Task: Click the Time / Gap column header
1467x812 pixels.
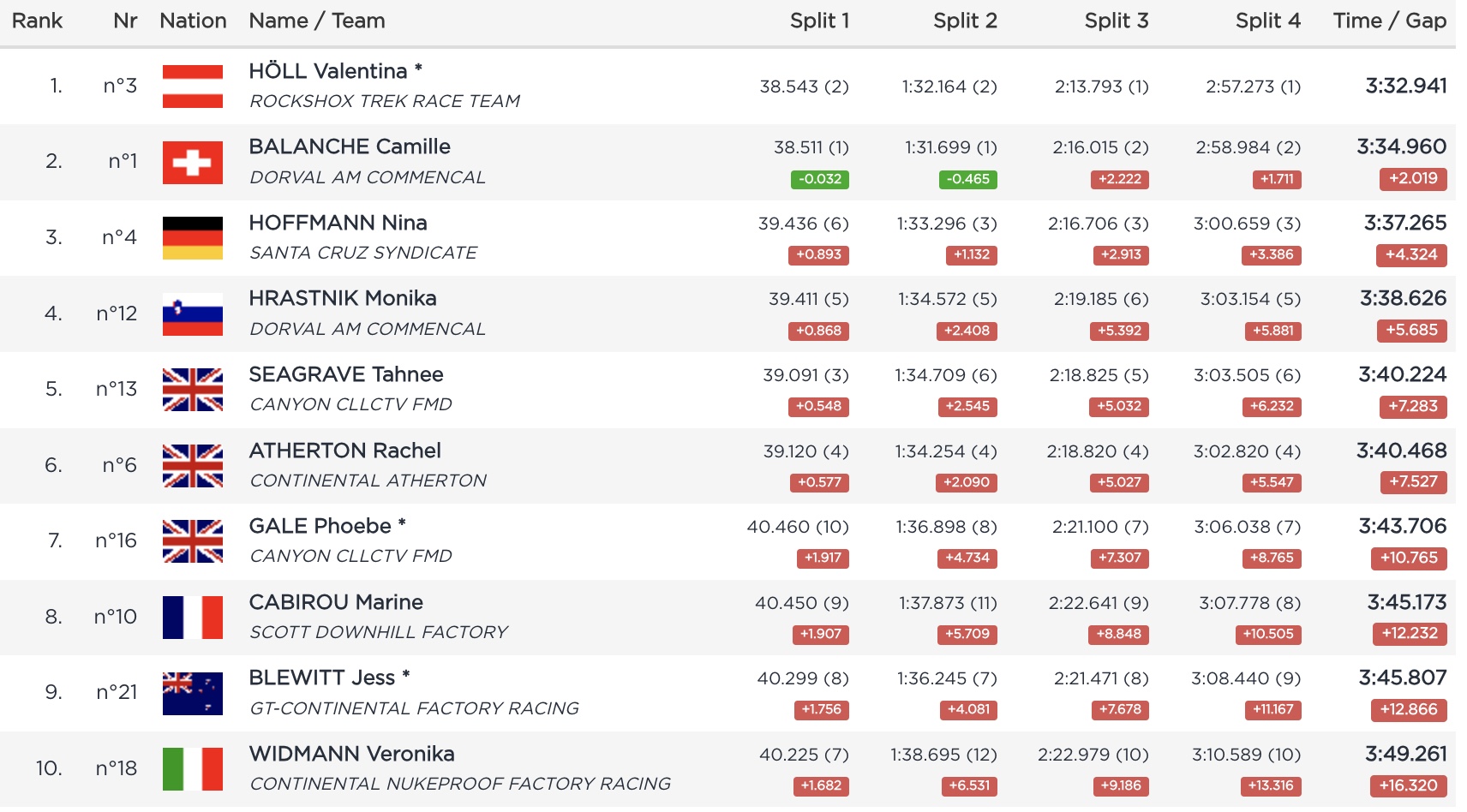Action: (x=1389, y=21)
